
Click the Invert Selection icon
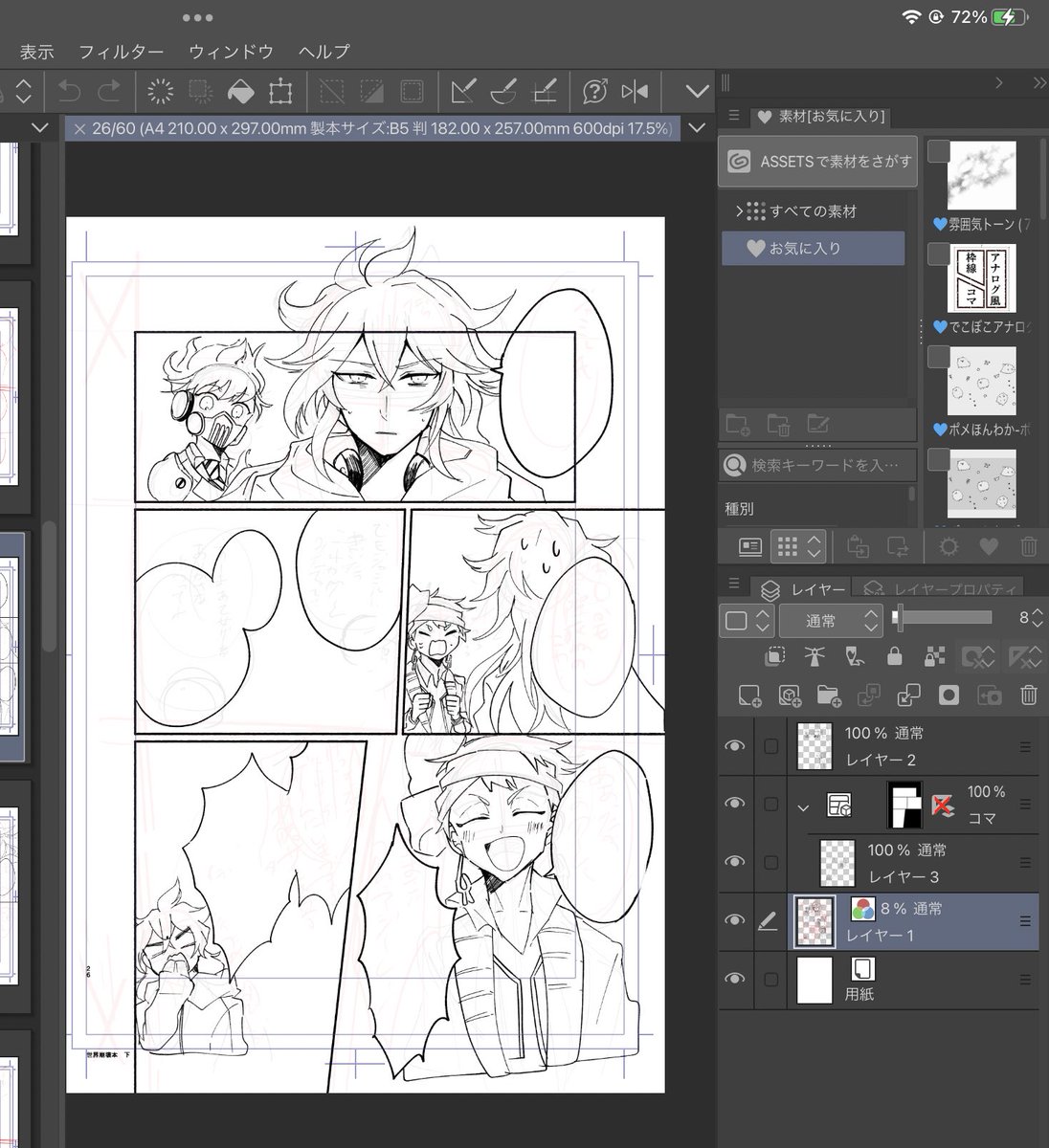coord(371,92)
